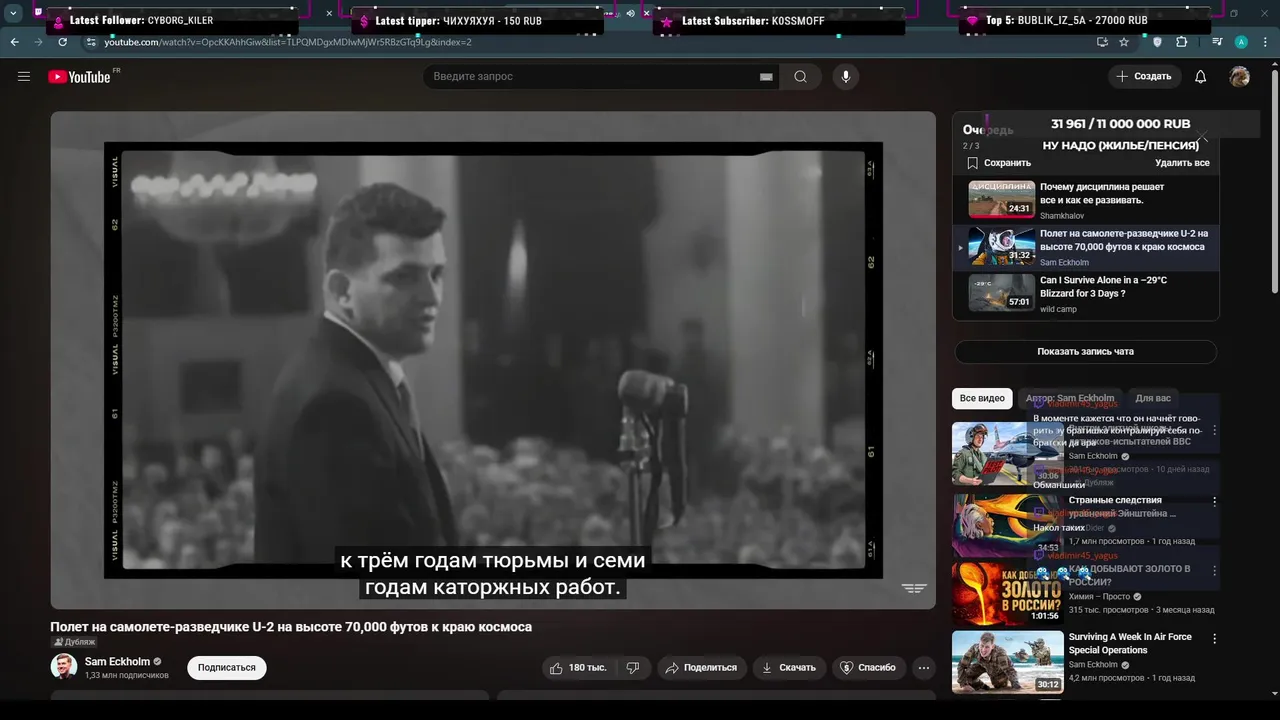Open more actions menu under the video
Screen dimensions: 1280x720
tap(924, 667)
